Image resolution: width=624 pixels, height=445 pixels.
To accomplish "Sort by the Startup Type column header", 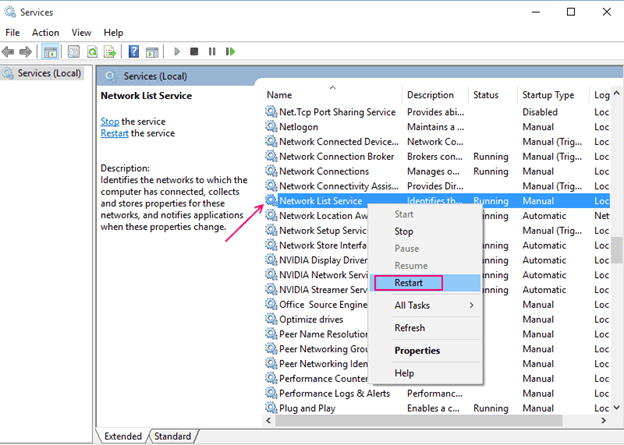I will 553,95.
